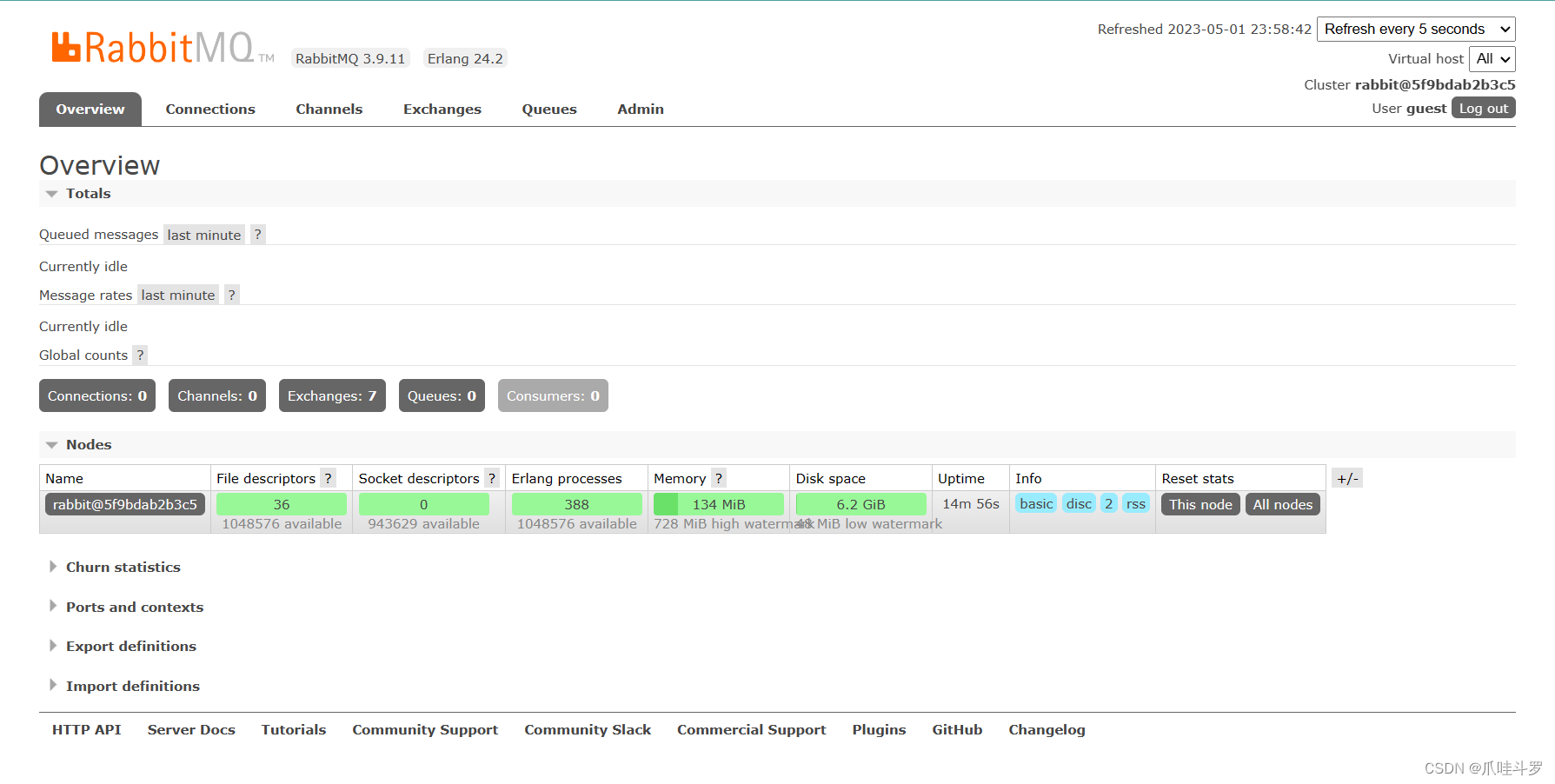Change Queued messages last minute range
The width and height of the screenshot is (1555, 784).
tap(204, 235)
